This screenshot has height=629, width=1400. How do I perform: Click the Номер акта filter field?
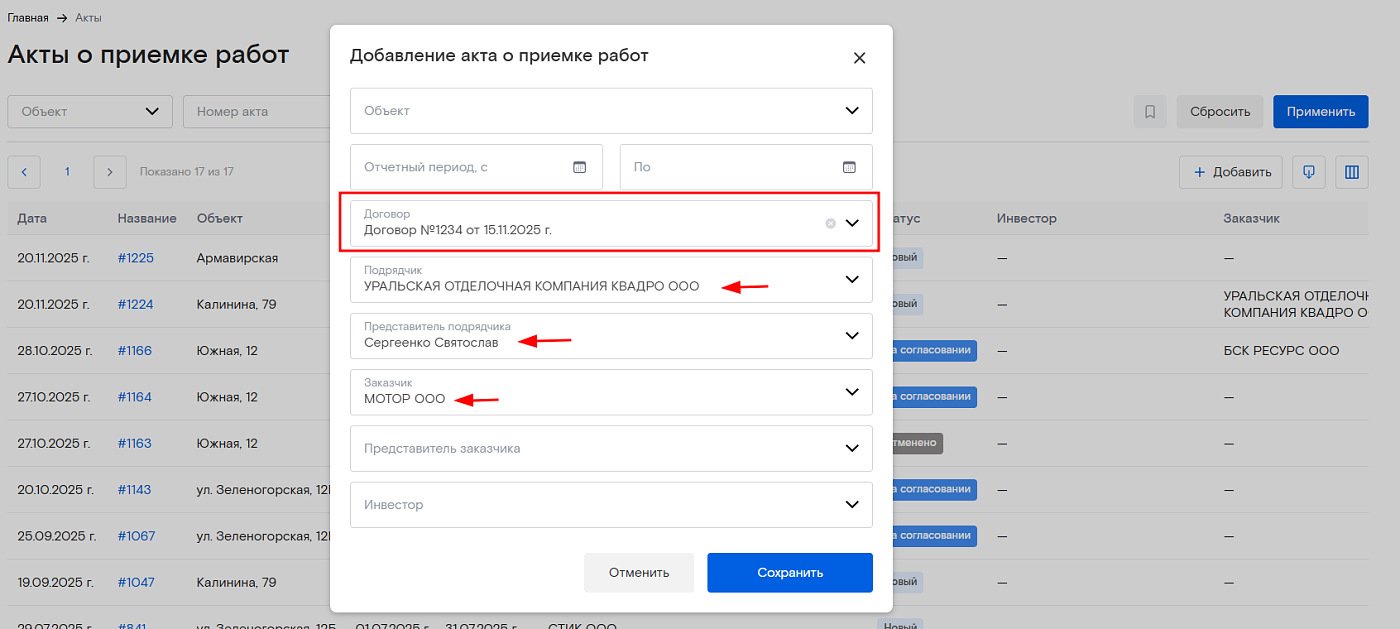(255, 111)
